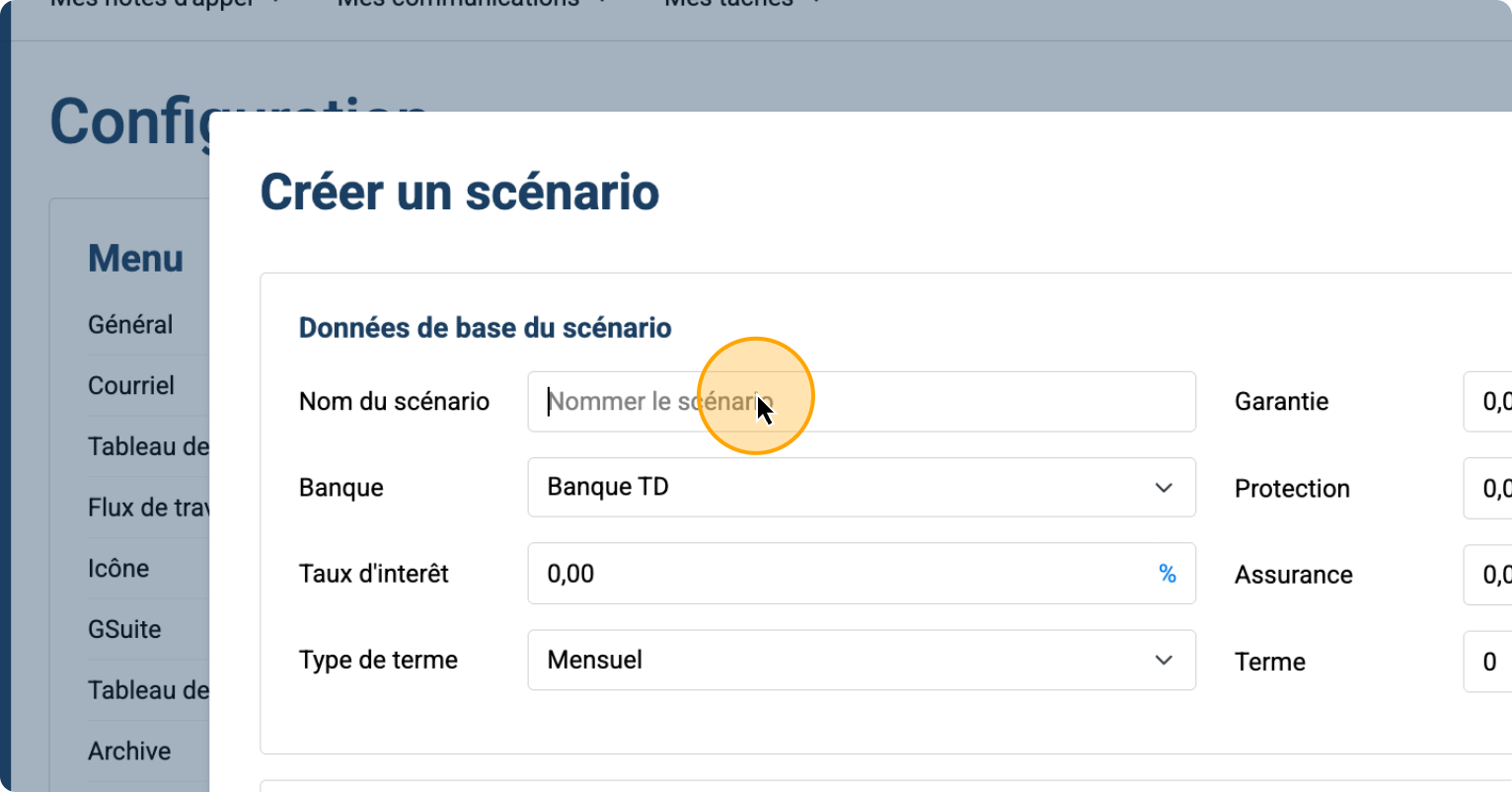
Task: Choose GSuite from the sidebar menu
Action: click(124, 629)
